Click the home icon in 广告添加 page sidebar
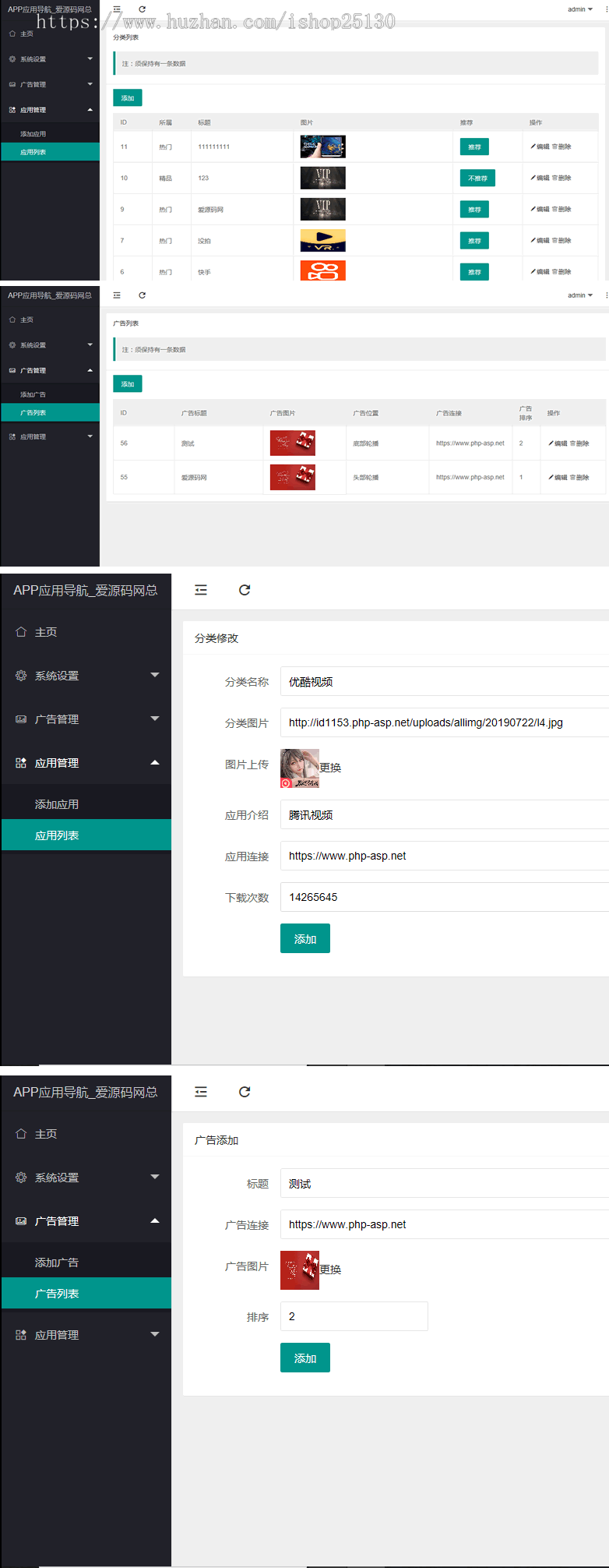 click(21, 1134)
